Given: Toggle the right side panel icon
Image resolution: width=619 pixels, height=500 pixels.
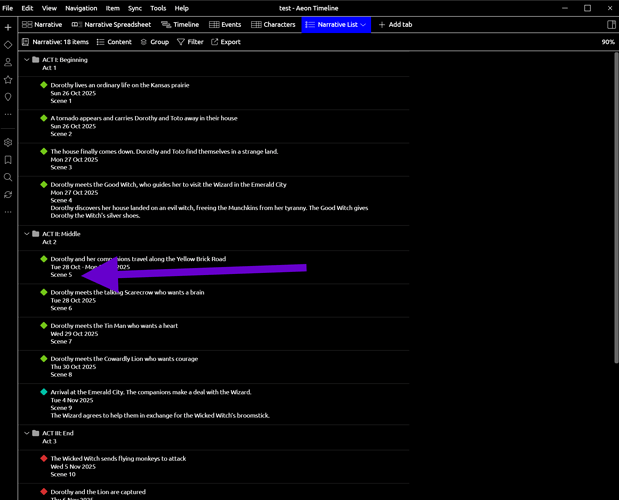Looking at the screenshot, I should 611,24.
